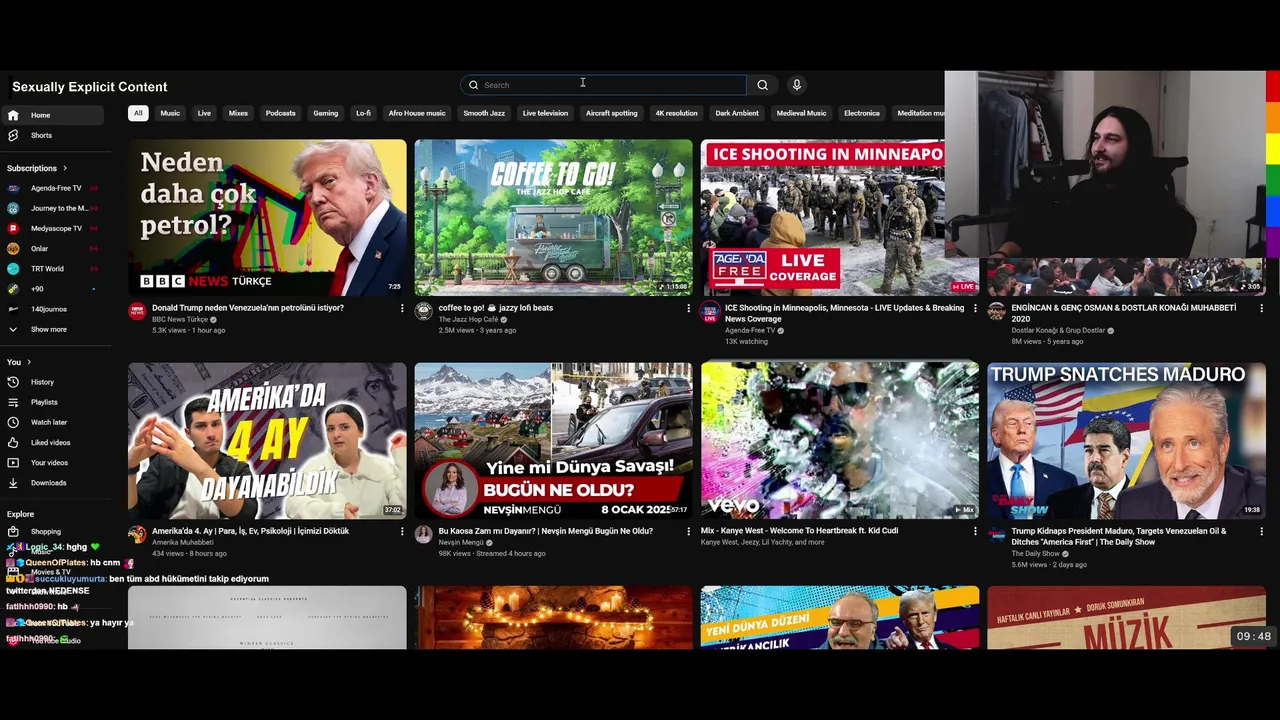Open title 'Trump Kidnaps President Maduro' video

coord(1118,536)
